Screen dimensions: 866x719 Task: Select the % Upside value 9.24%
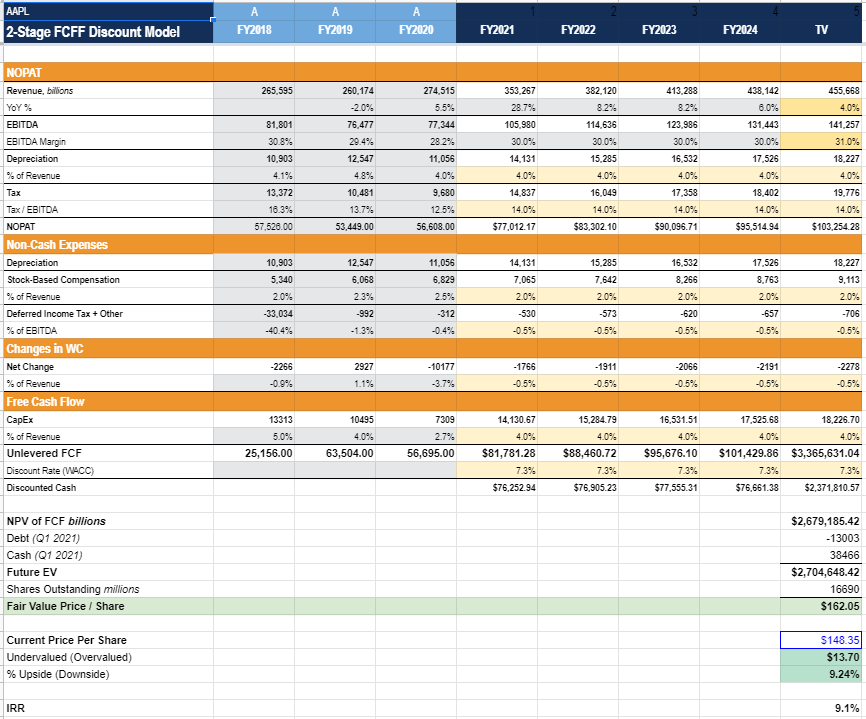click(822, 674)
